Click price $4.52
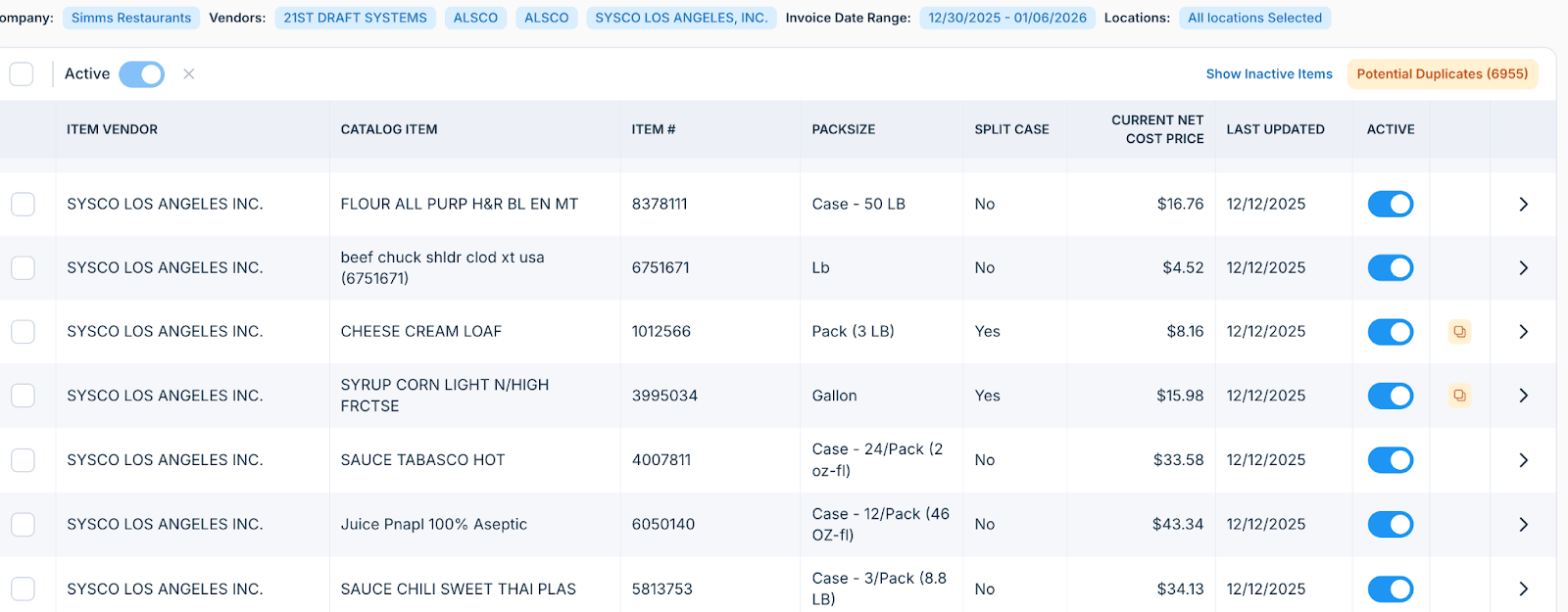Screen dimensions: 1568x612 tap(1183, 268)
